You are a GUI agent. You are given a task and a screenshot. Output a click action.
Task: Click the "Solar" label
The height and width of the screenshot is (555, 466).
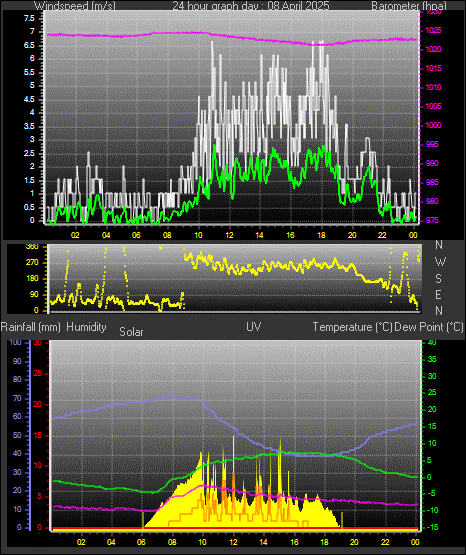tap(131, 332)
